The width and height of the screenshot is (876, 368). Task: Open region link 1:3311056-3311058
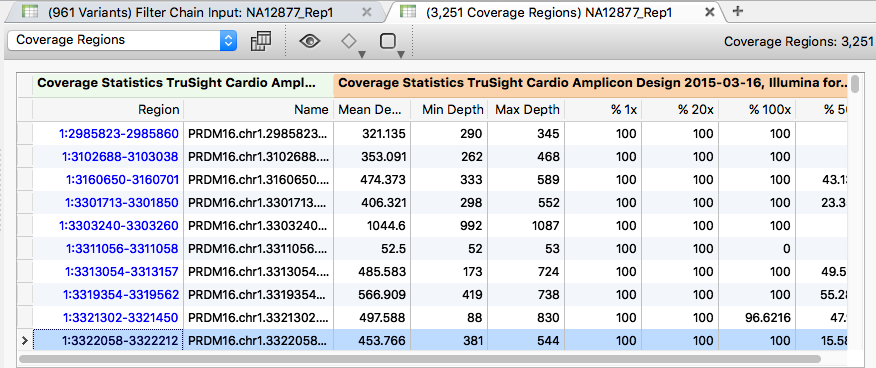click(122, 248)
